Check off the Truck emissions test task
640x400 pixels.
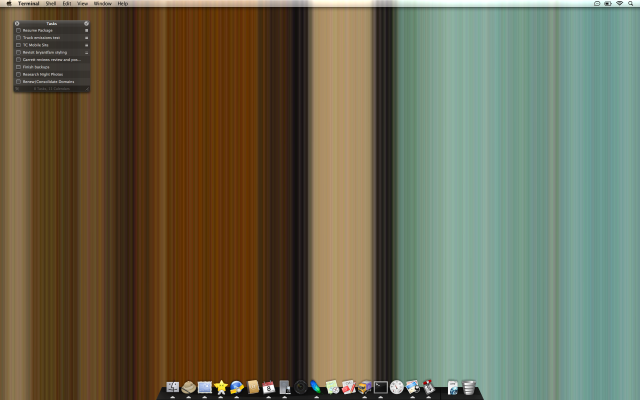pyautogui.click(x=18, y=38)
